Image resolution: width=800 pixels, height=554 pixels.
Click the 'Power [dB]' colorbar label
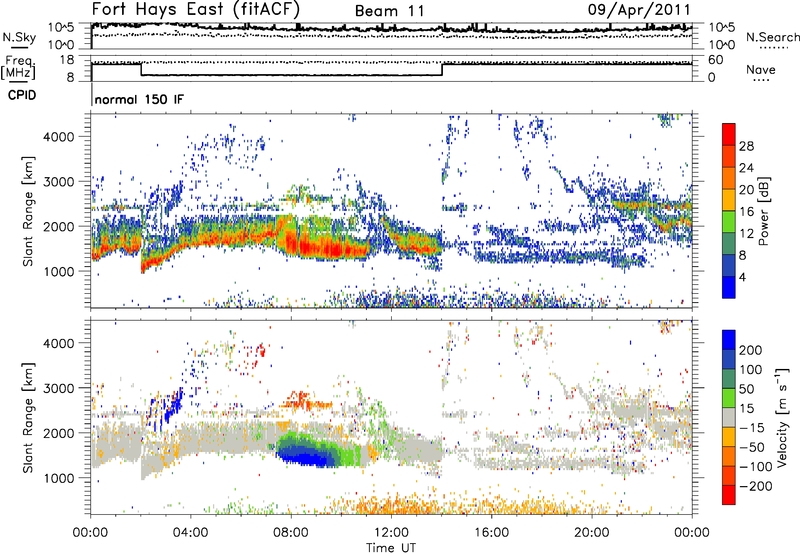[764, 211]
